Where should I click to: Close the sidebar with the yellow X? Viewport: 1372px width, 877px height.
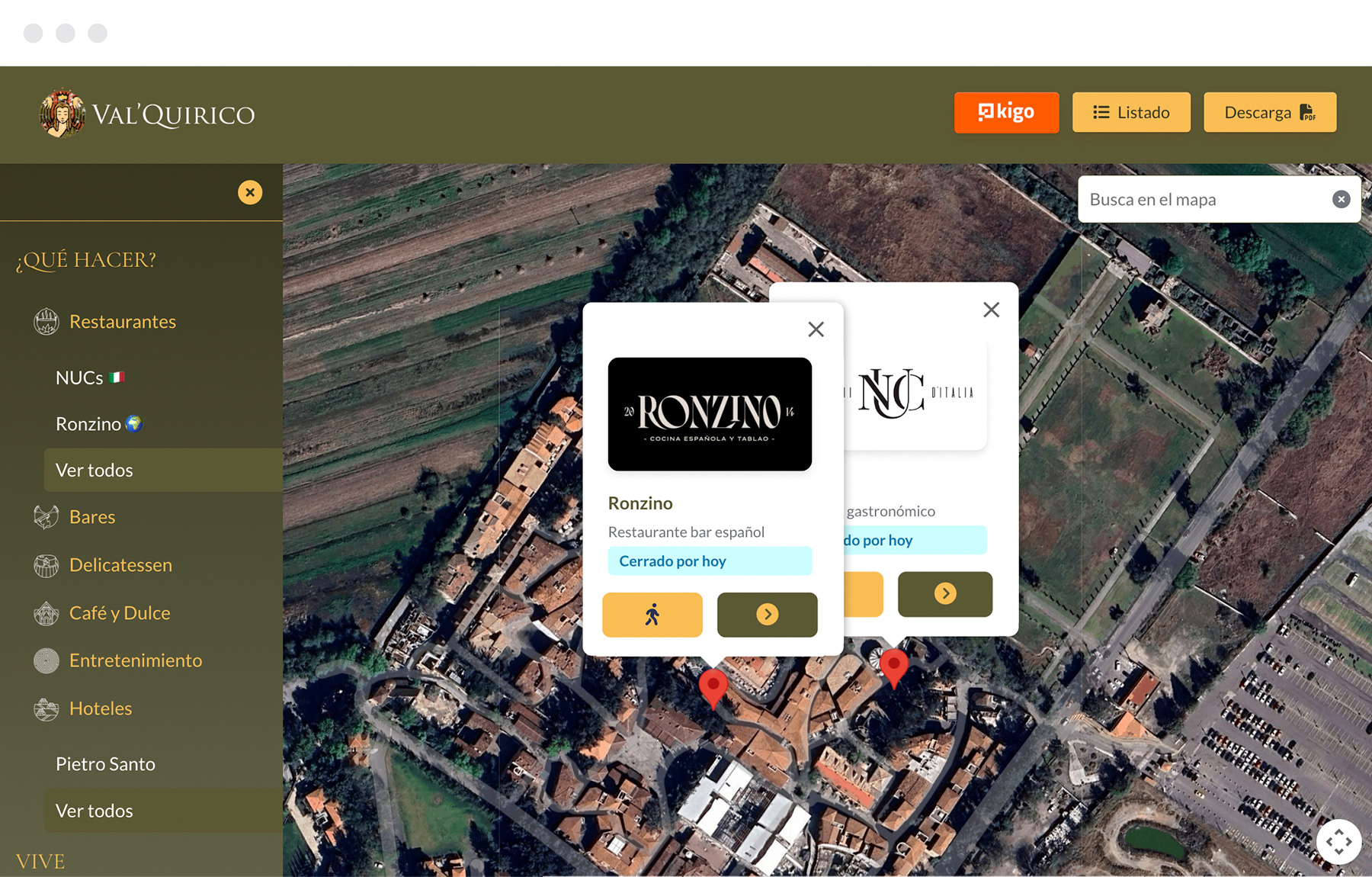(250, 192)
